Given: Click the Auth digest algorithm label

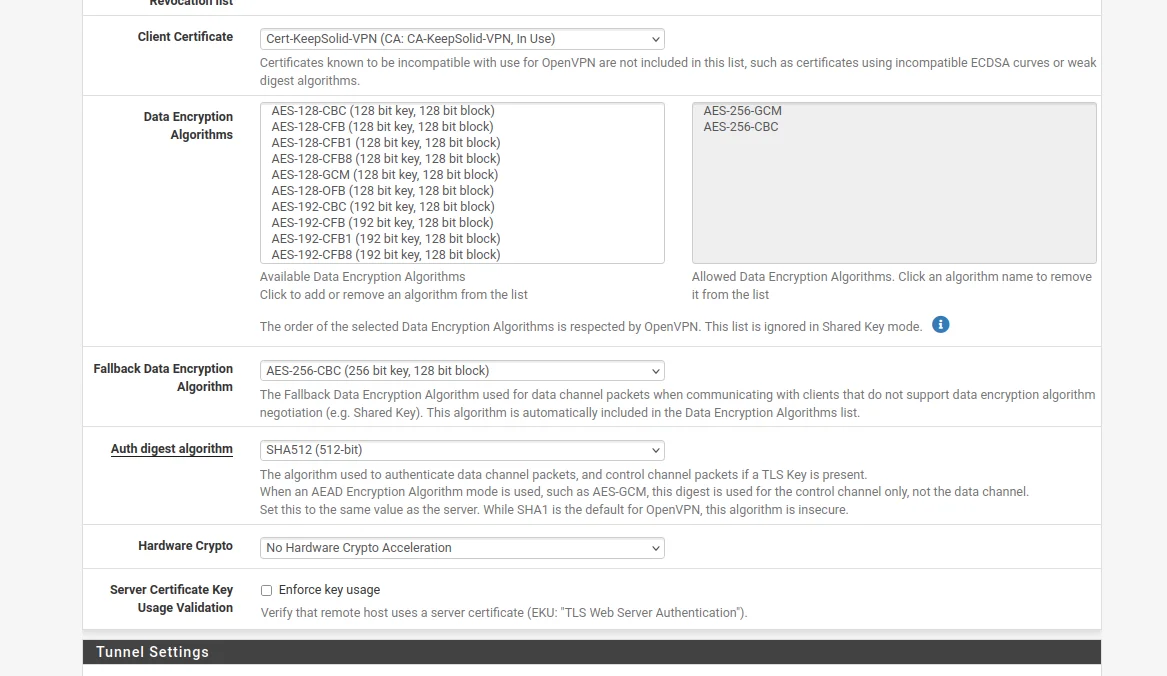Looking at the screenshot, I should tap(171, 449).
